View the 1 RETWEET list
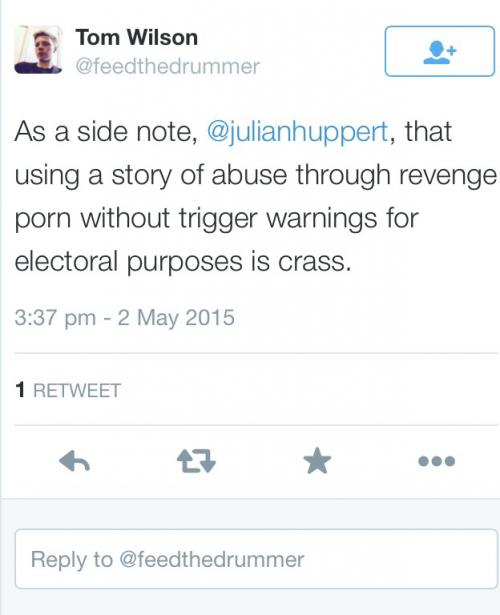The width and height of the screenshot is (500, 615). click(x=68, y=390)
